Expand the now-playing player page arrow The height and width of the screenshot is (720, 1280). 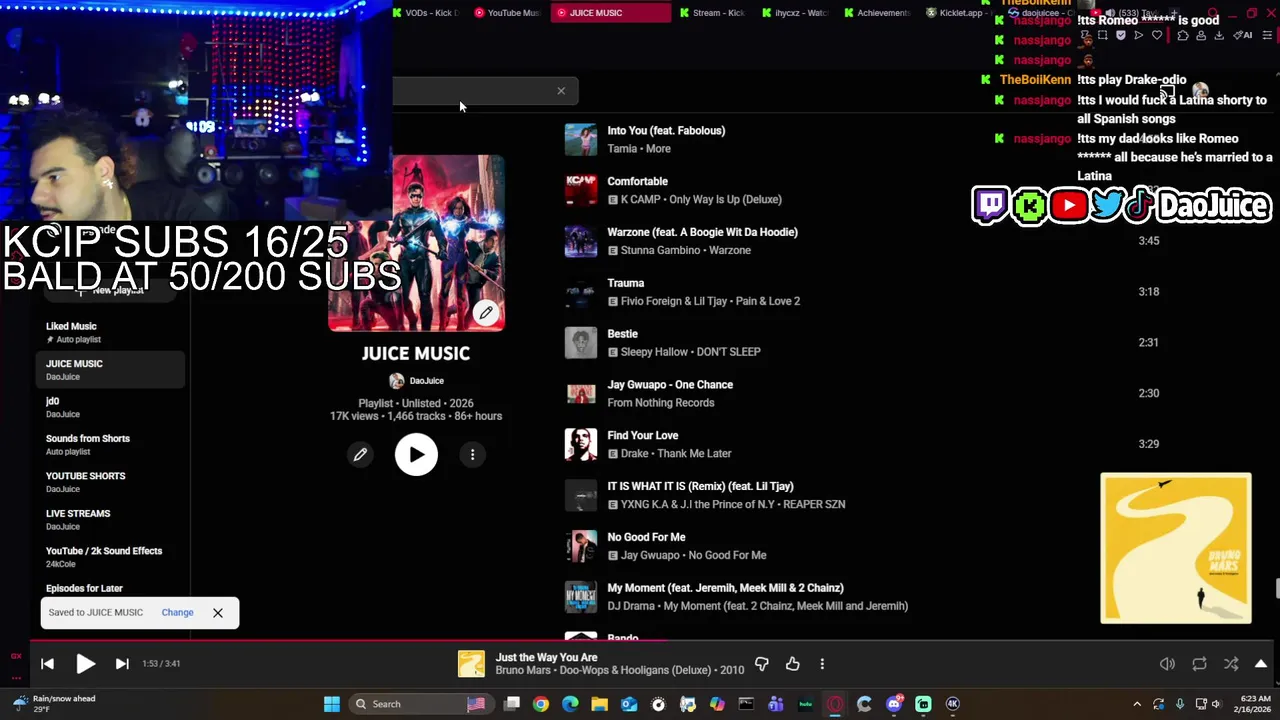pos(1261,664)
